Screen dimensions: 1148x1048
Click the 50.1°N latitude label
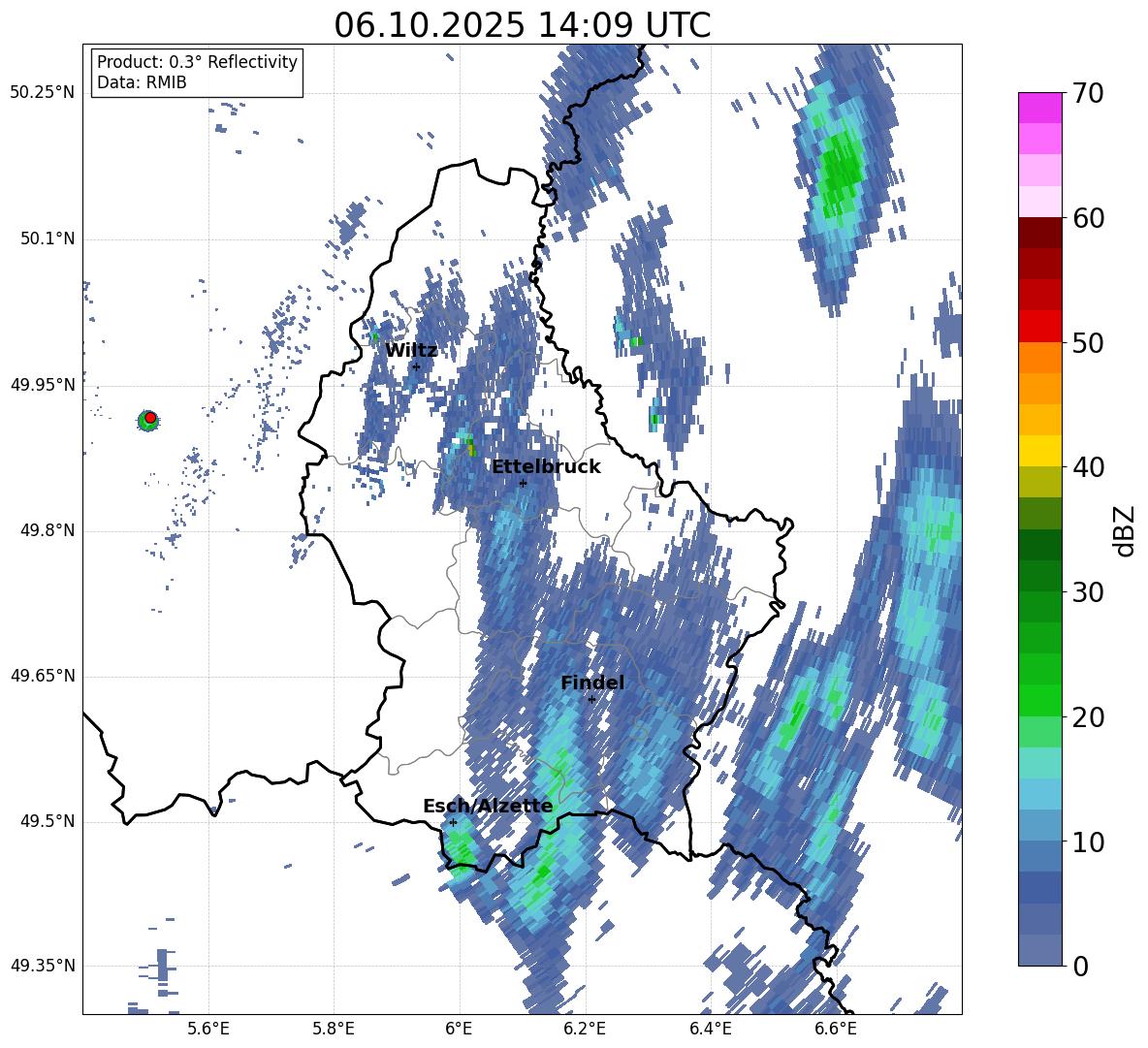pyautogui.click(x=47, y=239)
